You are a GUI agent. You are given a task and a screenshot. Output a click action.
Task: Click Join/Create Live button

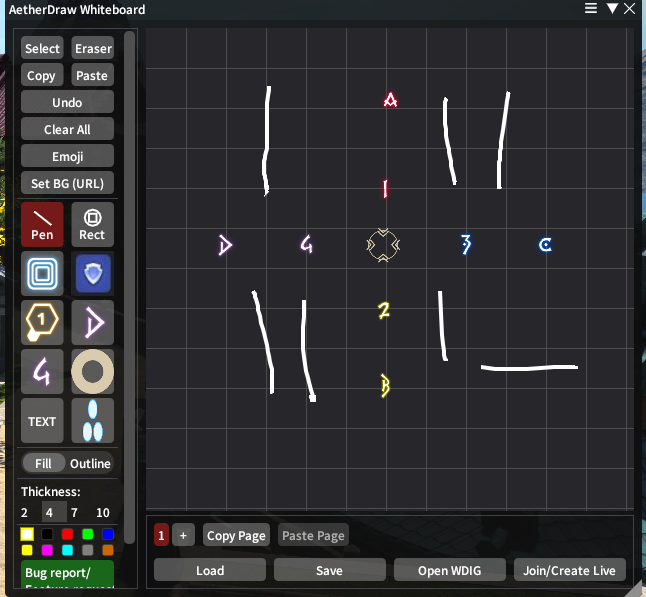569,570
